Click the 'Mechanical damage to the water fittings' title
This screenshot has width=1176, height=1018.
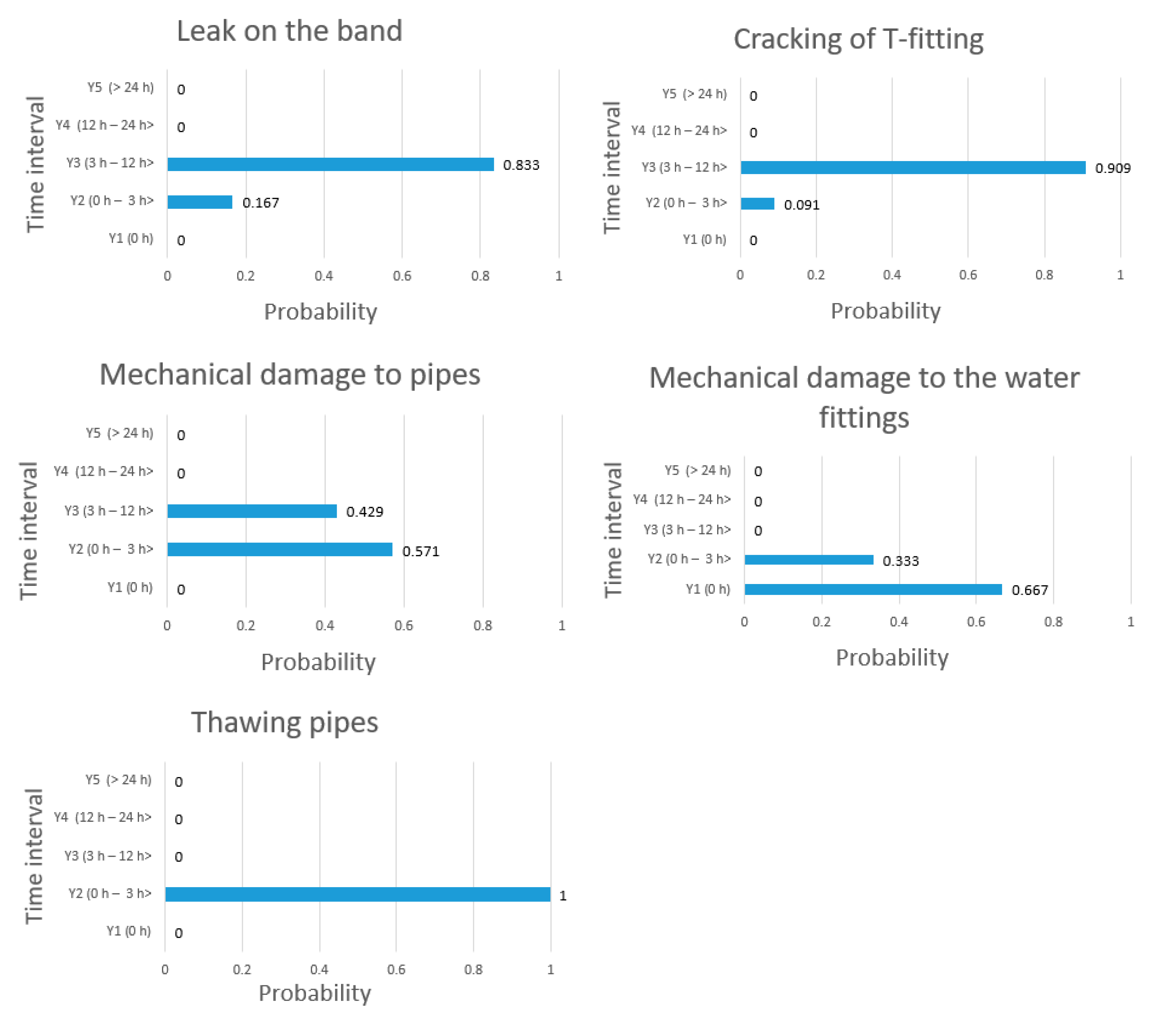pos(864,397)
